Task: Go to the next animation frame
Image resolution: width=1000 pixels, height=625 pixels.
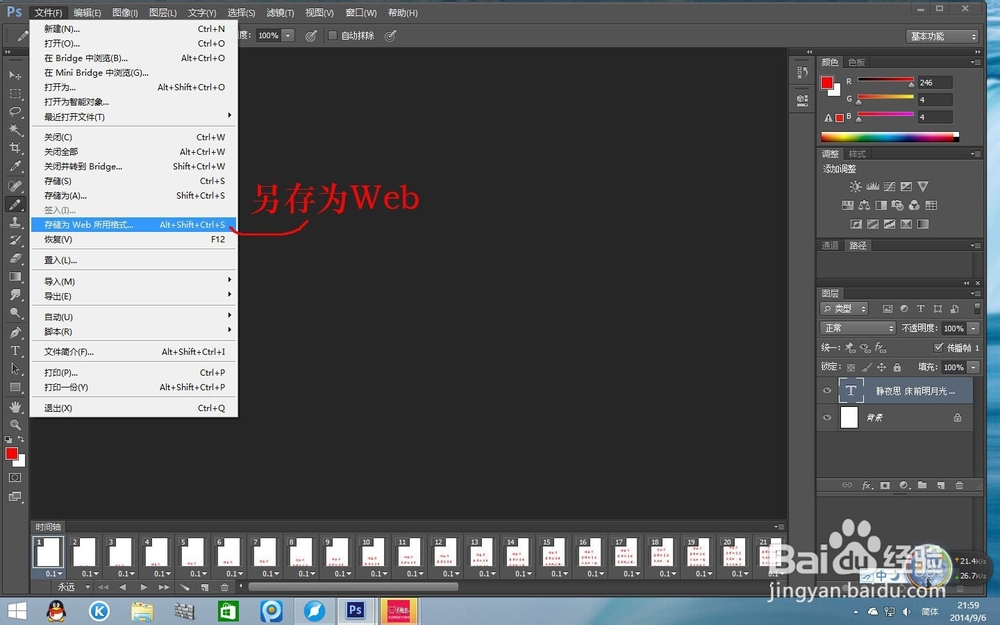Action: [x=164, y=587]
